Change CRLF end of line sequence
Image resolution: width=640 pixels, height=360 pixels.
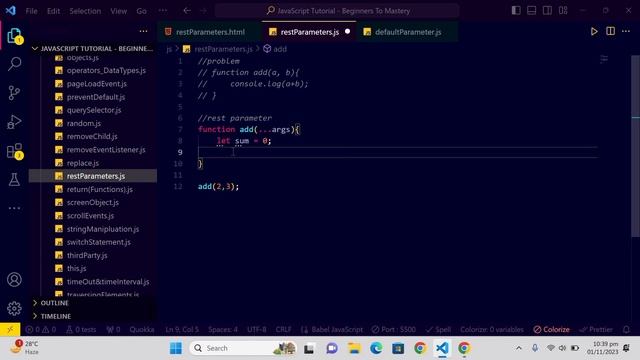click(x=283, y=329)
